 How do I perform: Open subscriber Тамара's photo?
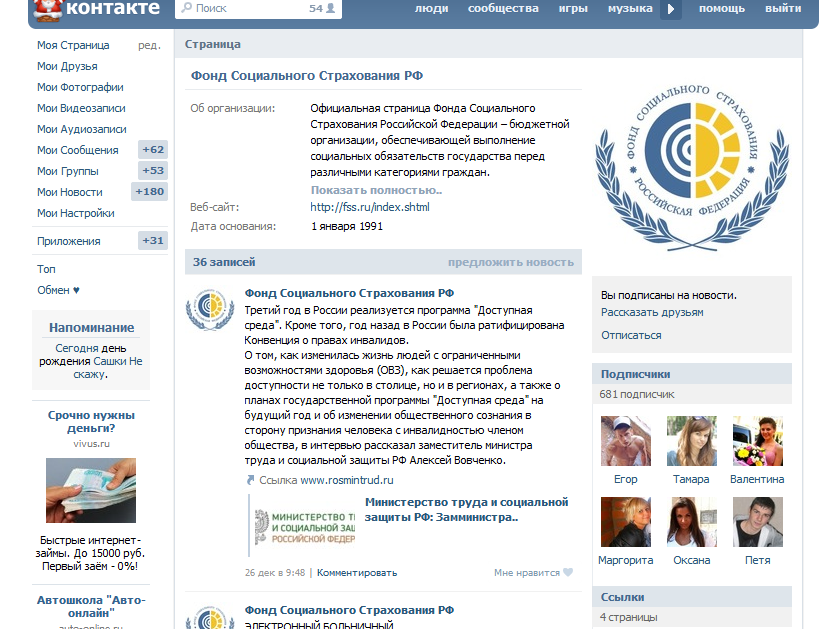[x=692, y=441]
